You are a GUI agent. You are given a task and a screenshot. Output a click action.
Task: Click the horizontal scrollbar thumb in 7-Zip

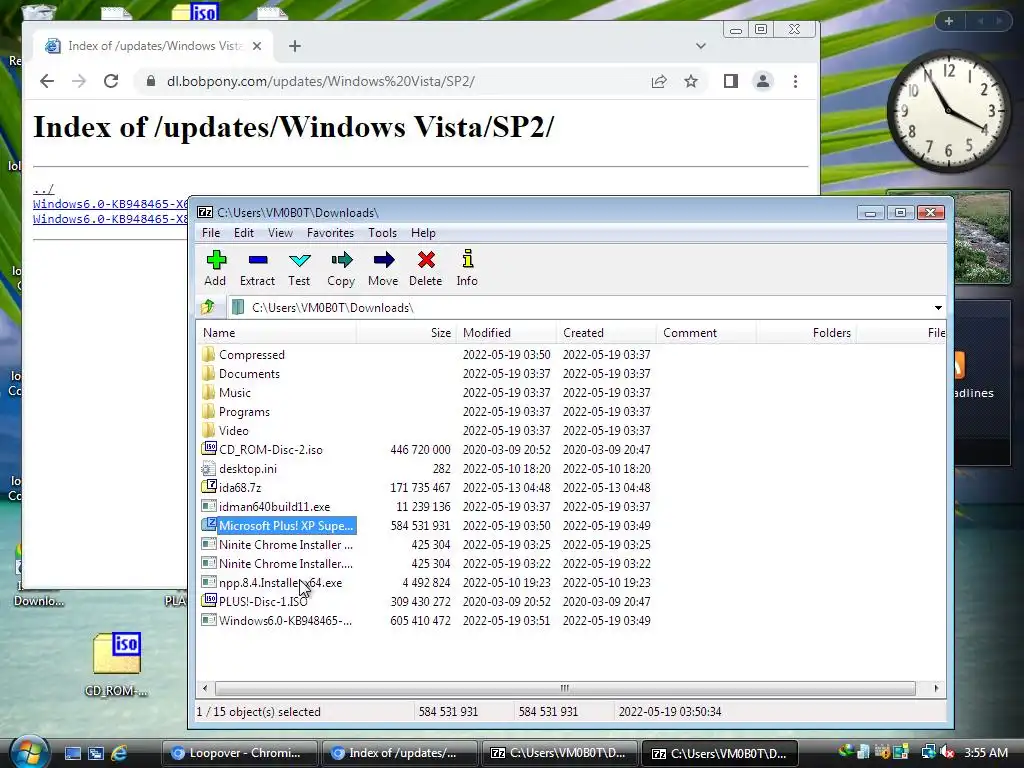coord(565,688)
